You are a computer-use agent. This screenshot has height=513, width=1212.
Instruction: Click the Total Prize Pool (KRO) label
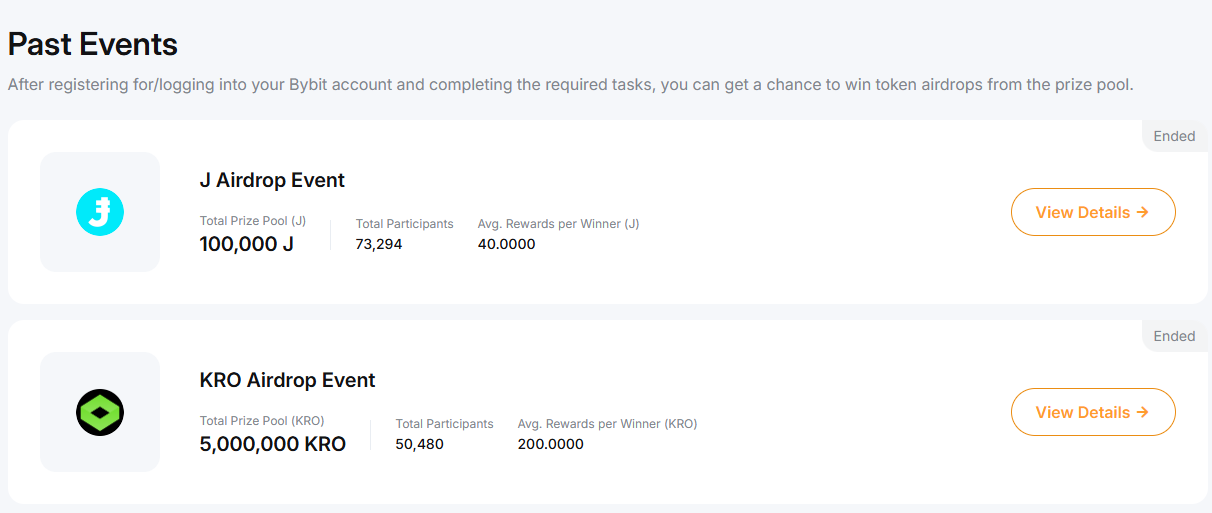click(x=262, y=421)
